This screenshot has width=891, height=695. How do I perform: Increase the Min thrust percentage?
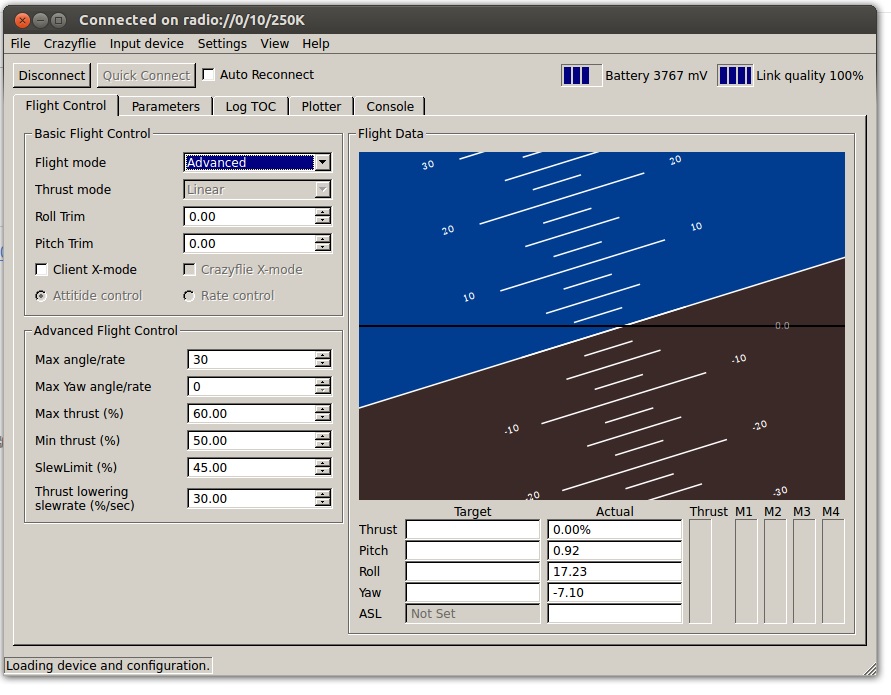pyautogui.click(x=322, y=436)
